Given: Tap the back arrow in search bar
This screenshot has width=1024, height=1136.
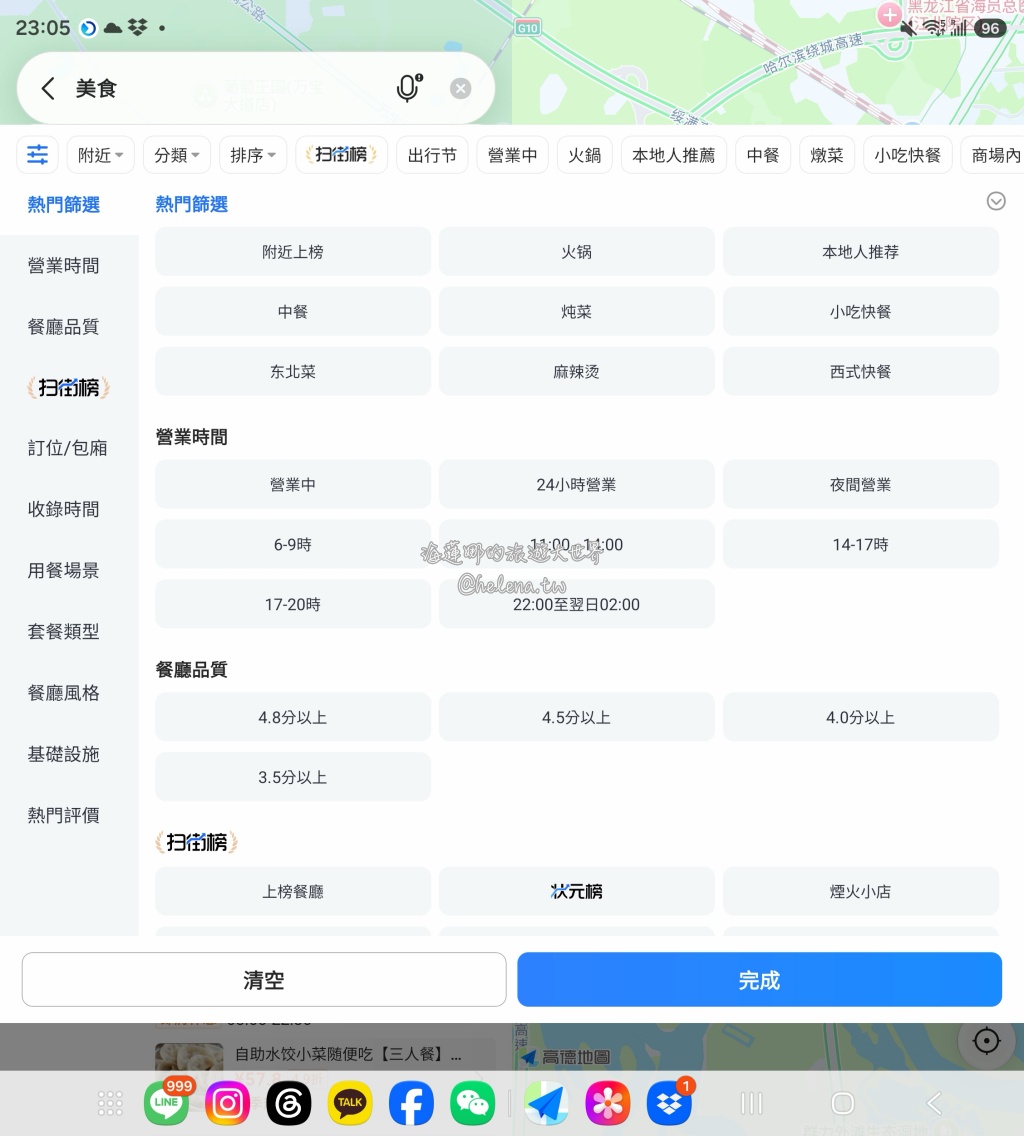Looking at the screenshot, I should point(48,88).
